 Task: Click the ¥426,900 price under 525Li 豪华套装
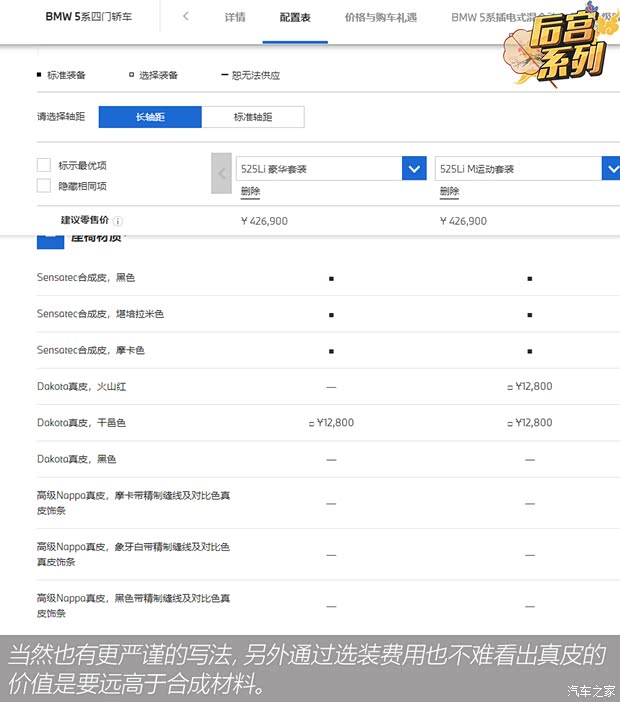[x=264, y=221]
